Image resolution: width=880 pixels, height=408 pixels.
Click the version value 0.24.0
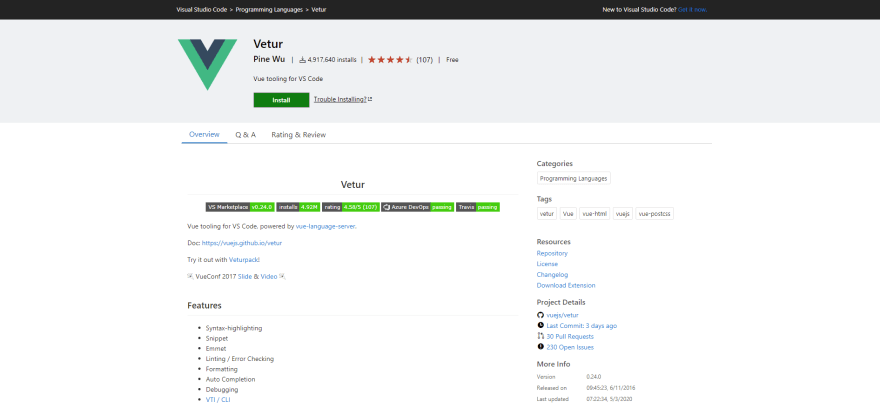tap(594, 377)
